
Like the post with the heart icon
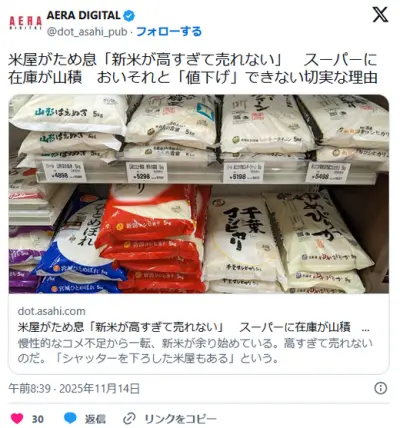click(x=17, y=418)
